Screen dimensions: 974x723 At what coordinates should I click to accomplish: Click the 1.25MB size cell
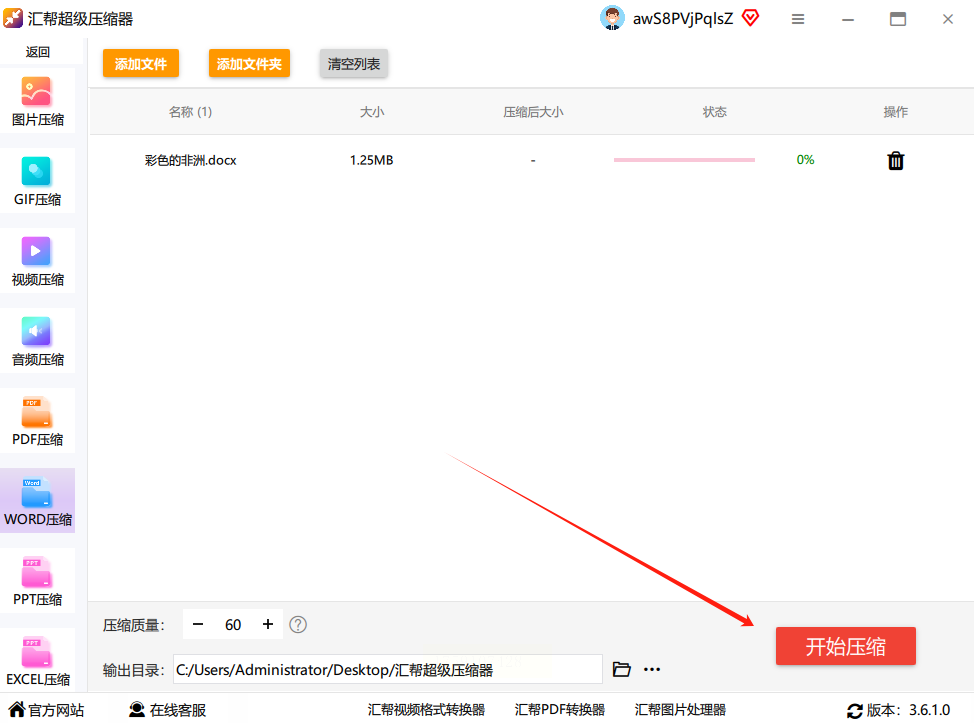coord(371,160)
